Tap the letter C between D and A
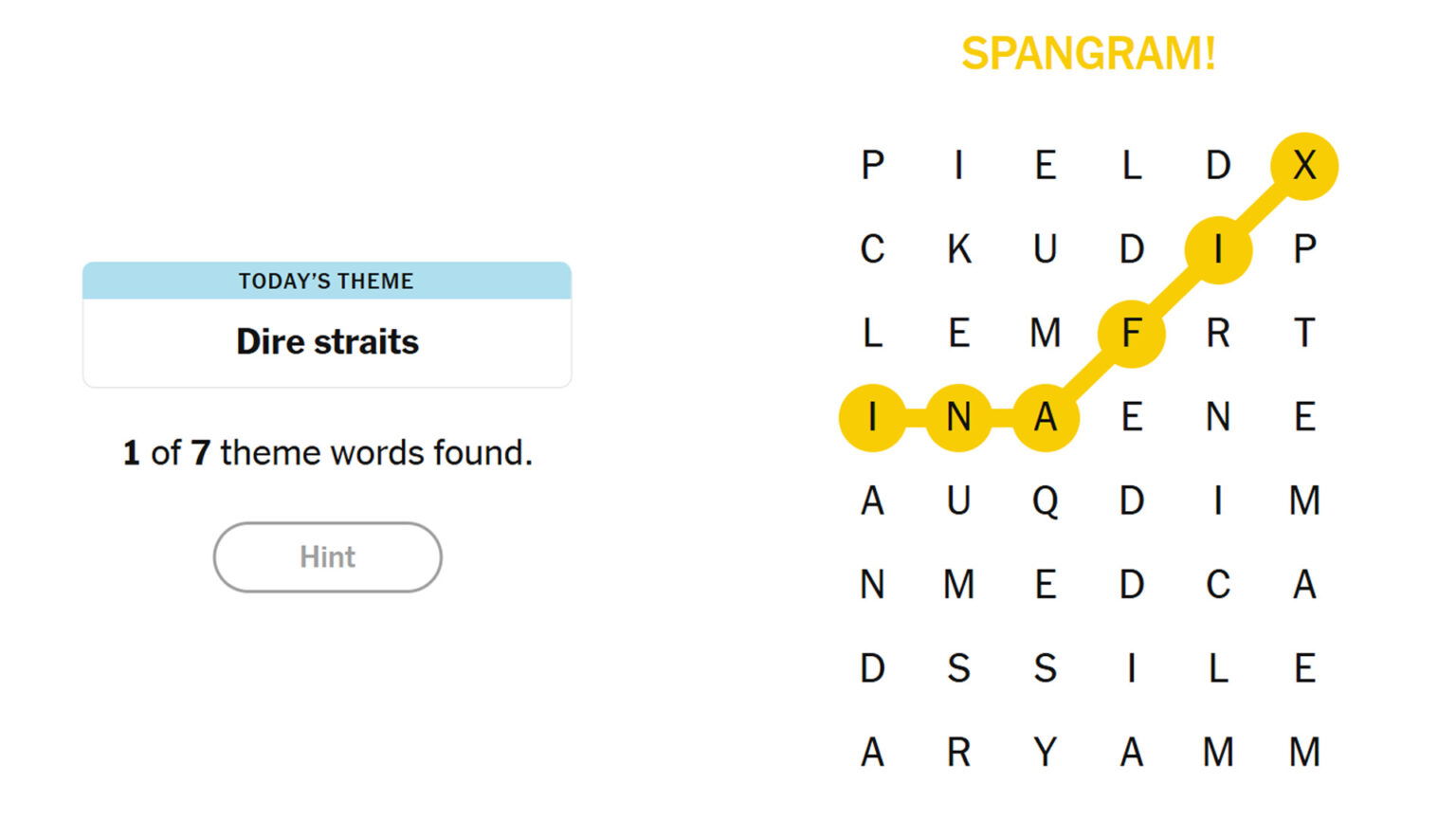The height and width of the screenshot is (819, 1456). (1218, 585)
